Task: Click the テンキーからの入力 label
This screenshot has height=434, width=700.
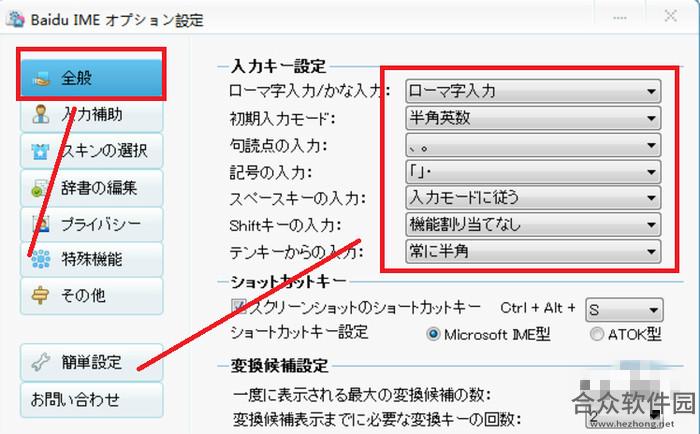Action: tap(296, 253)
